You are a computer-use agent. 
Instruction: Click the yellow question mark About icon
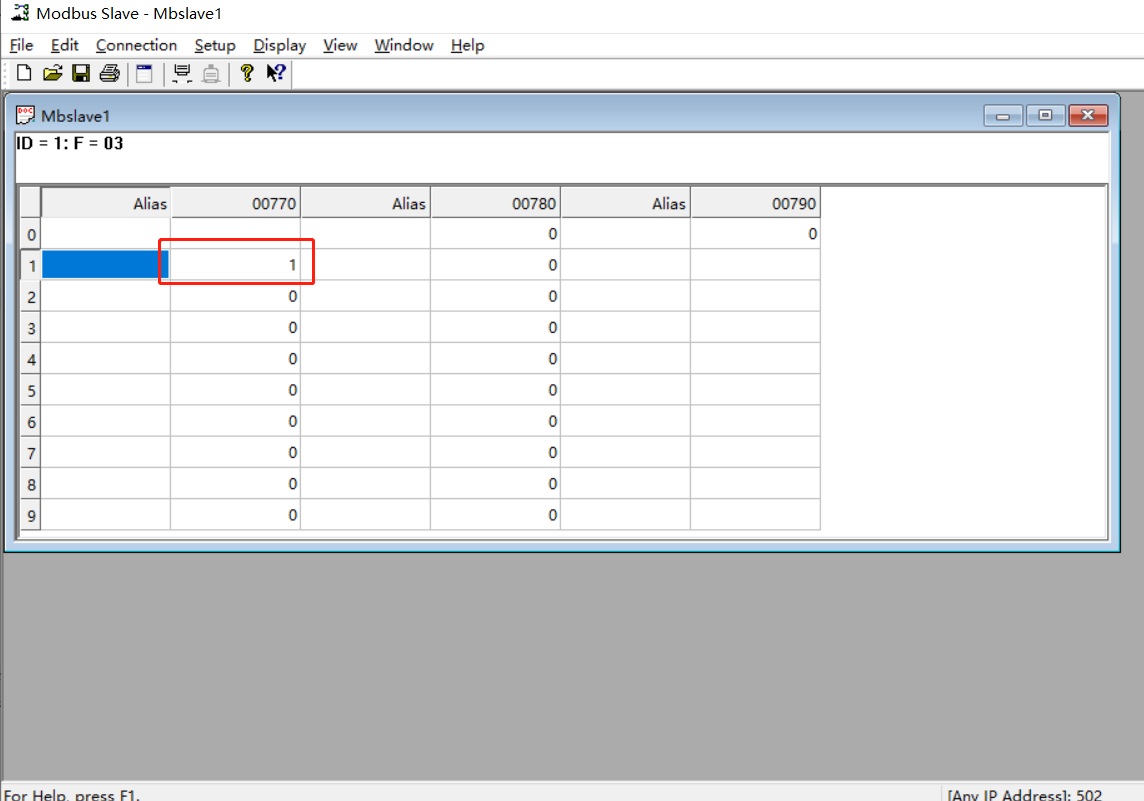coord(247,73)
